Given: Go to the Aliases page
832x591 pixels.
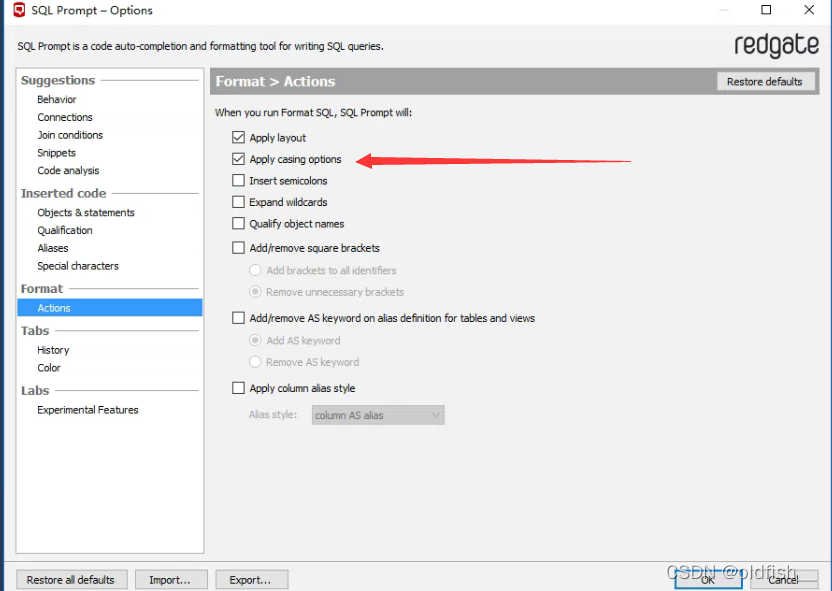Looking at the screenshot, I should tap(53, 248).
